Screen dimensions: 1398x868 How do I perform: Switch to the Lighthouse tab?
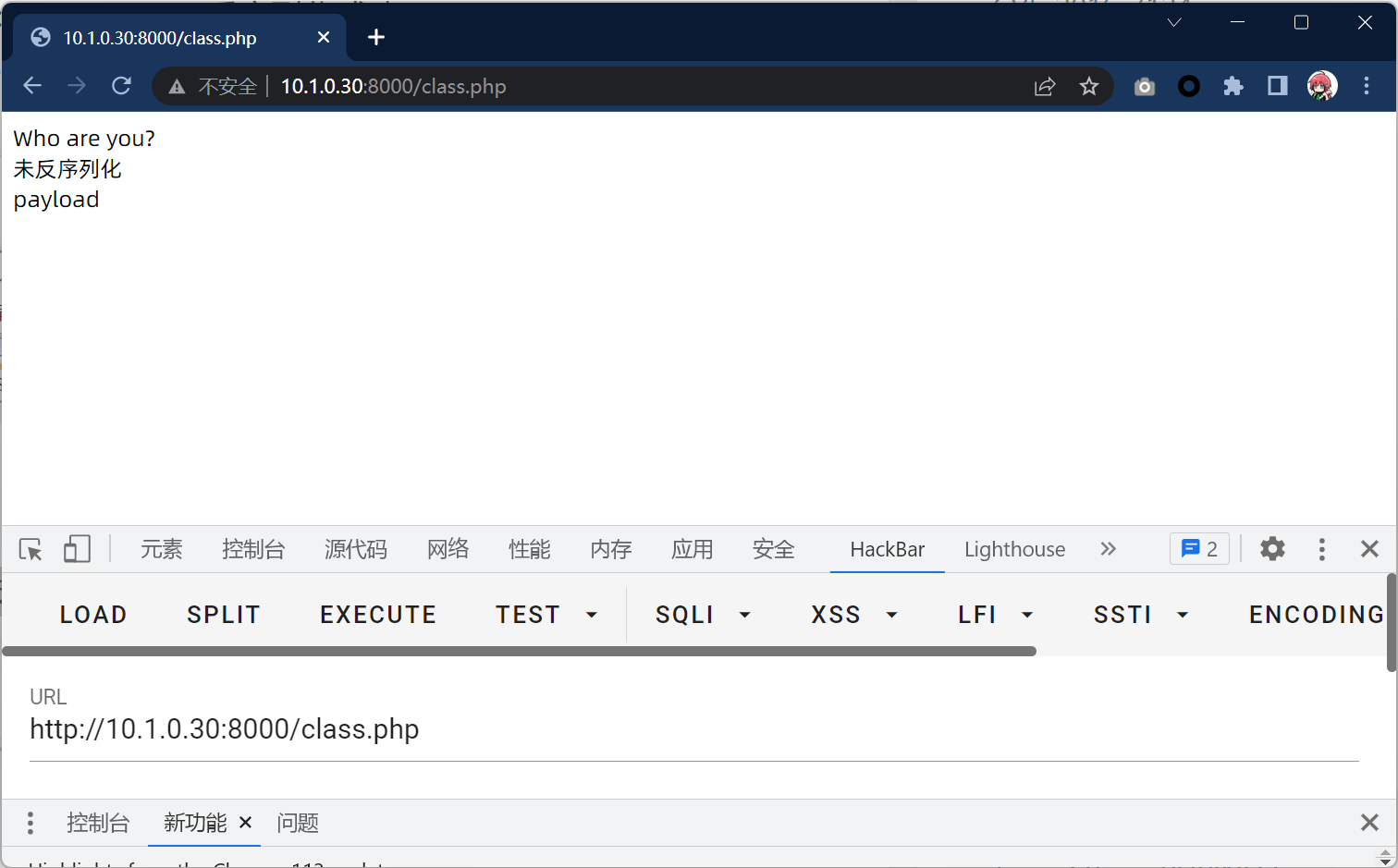point(1014,549)
